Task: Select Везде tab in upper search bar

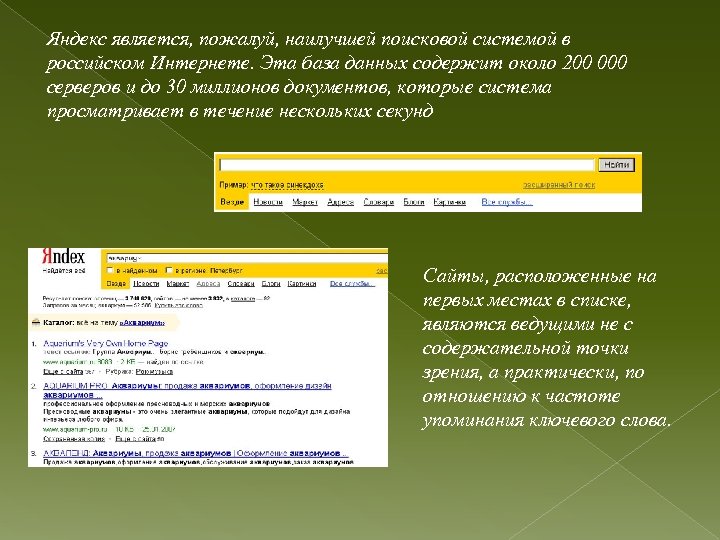Action: [232, 202]
